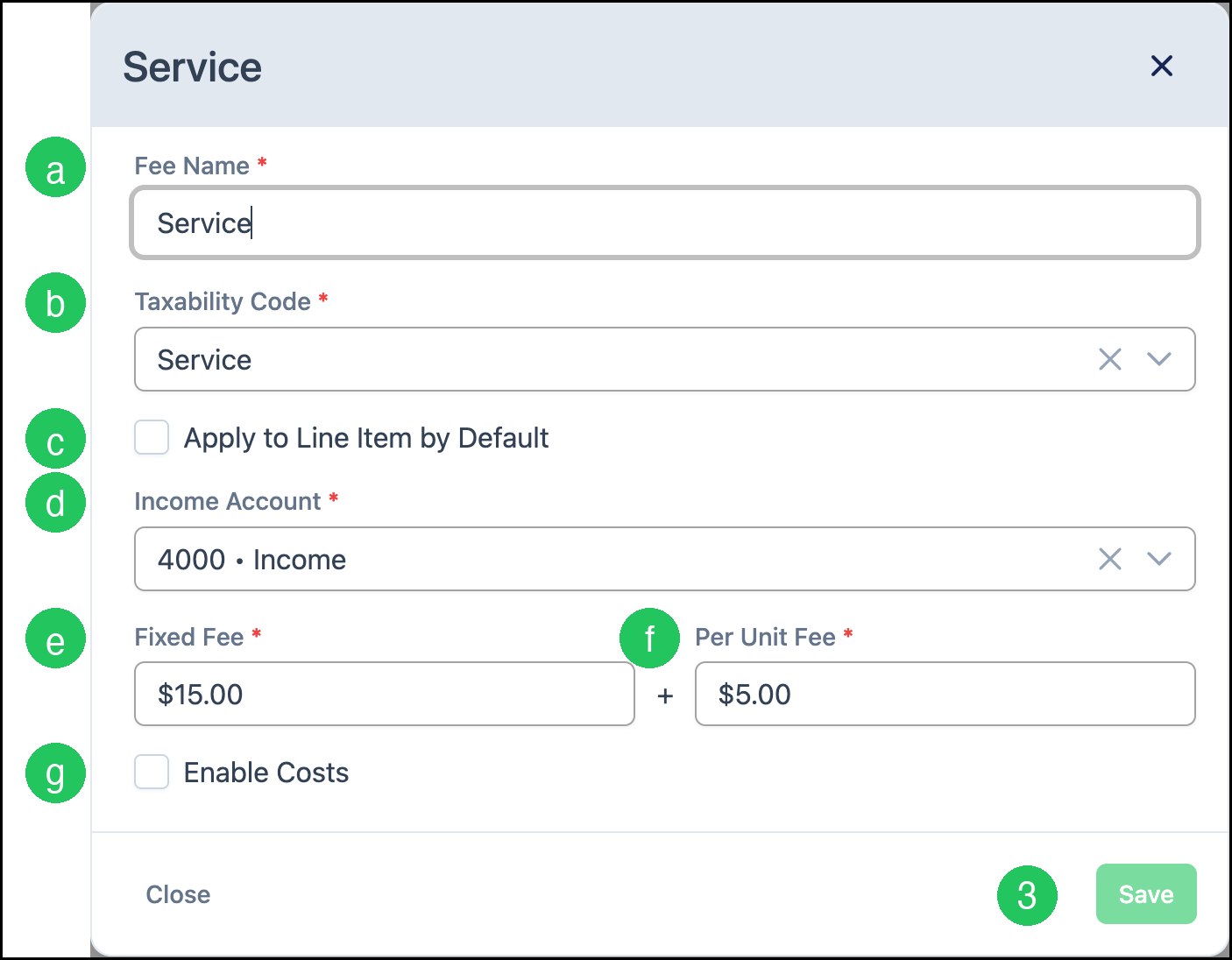The image size is (1232, 960).
Task: Expand the Taxability Code dropdown arrow
Action: click(x=1159, y=359)
